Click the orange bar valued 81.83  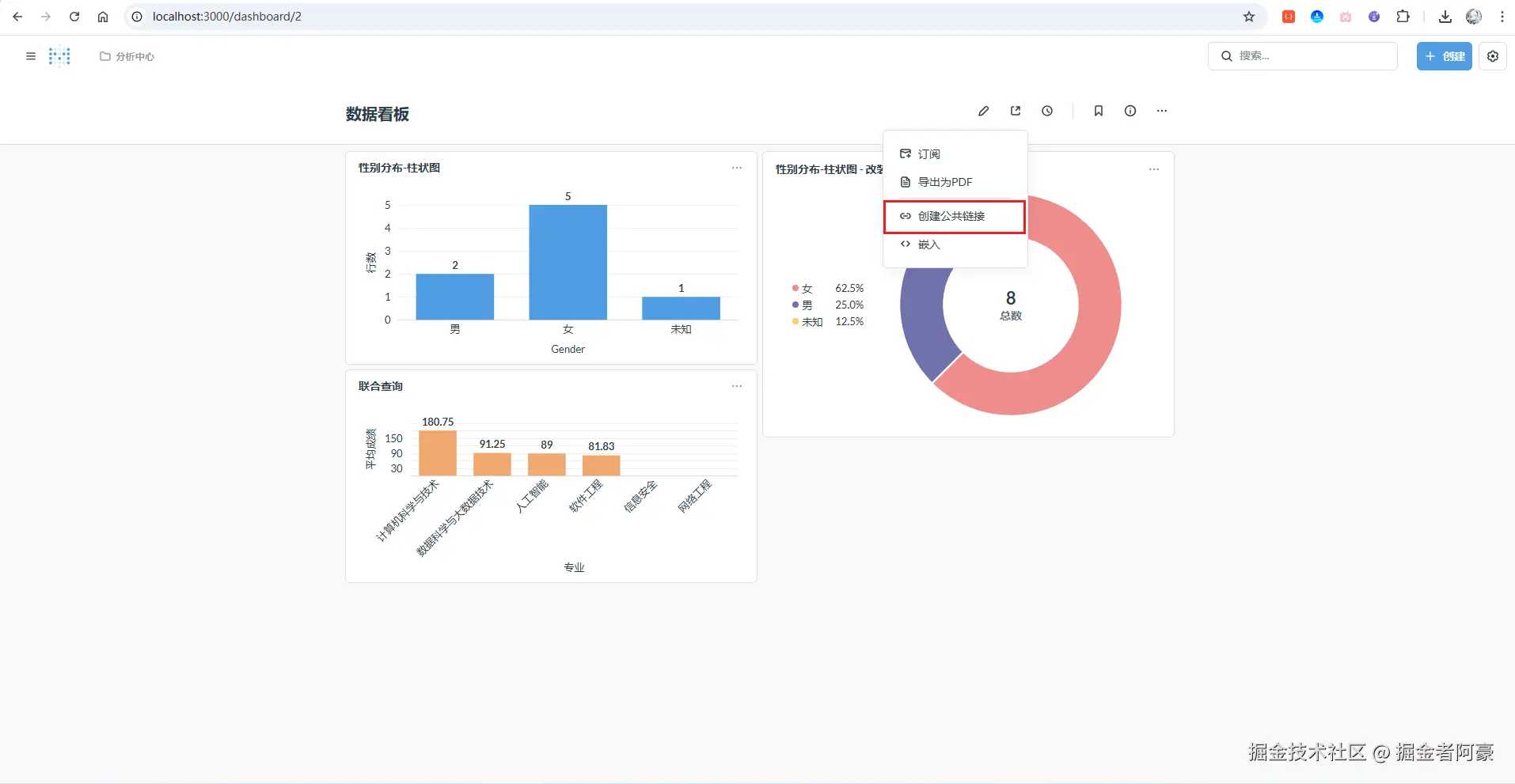[602, 465]
